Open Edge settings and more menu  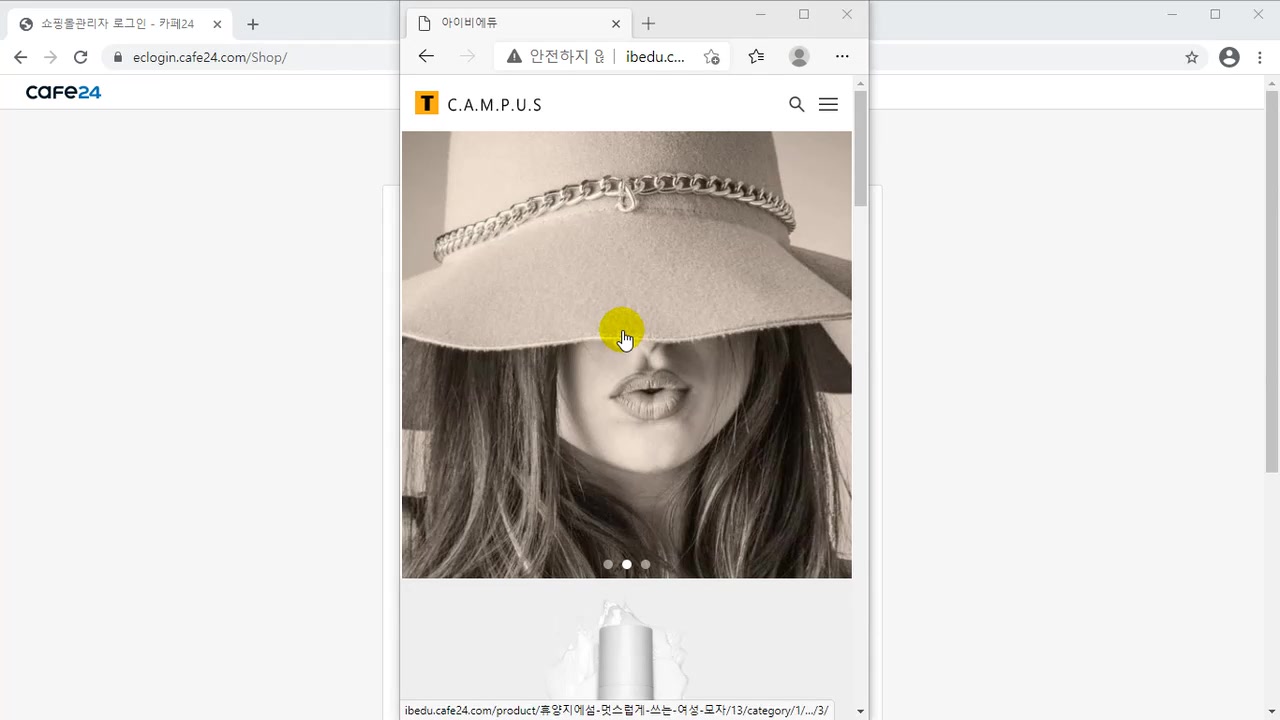[842, 57]
